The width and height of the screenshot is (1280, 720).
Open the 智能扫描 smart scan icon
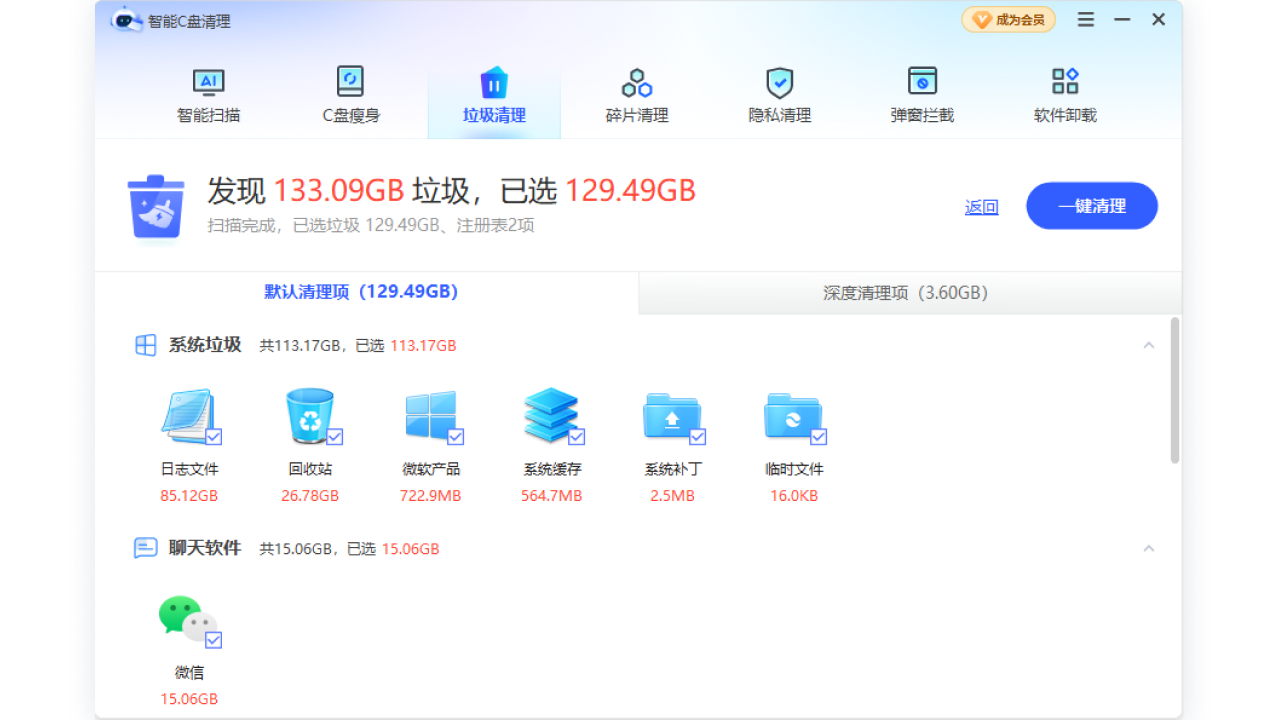[x=208, y=83]
